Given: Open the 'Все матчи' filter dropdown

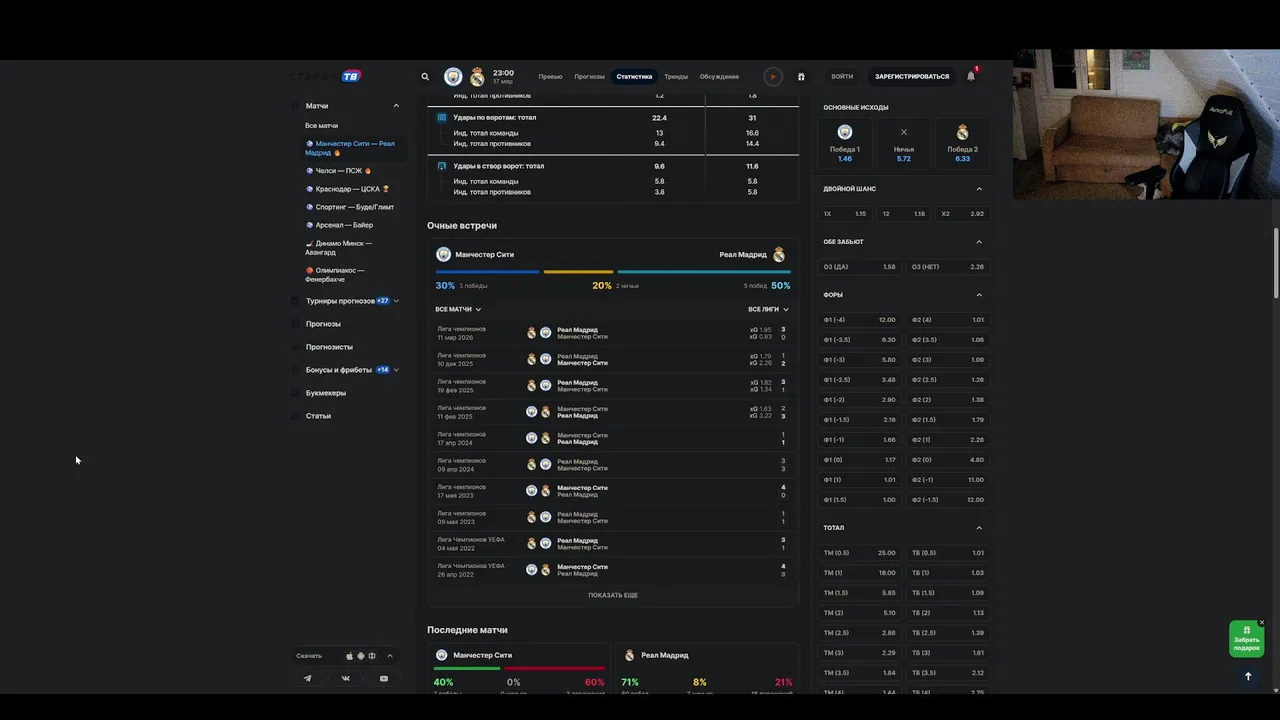Looking at the screenshot, I should (x=458, y=310).
